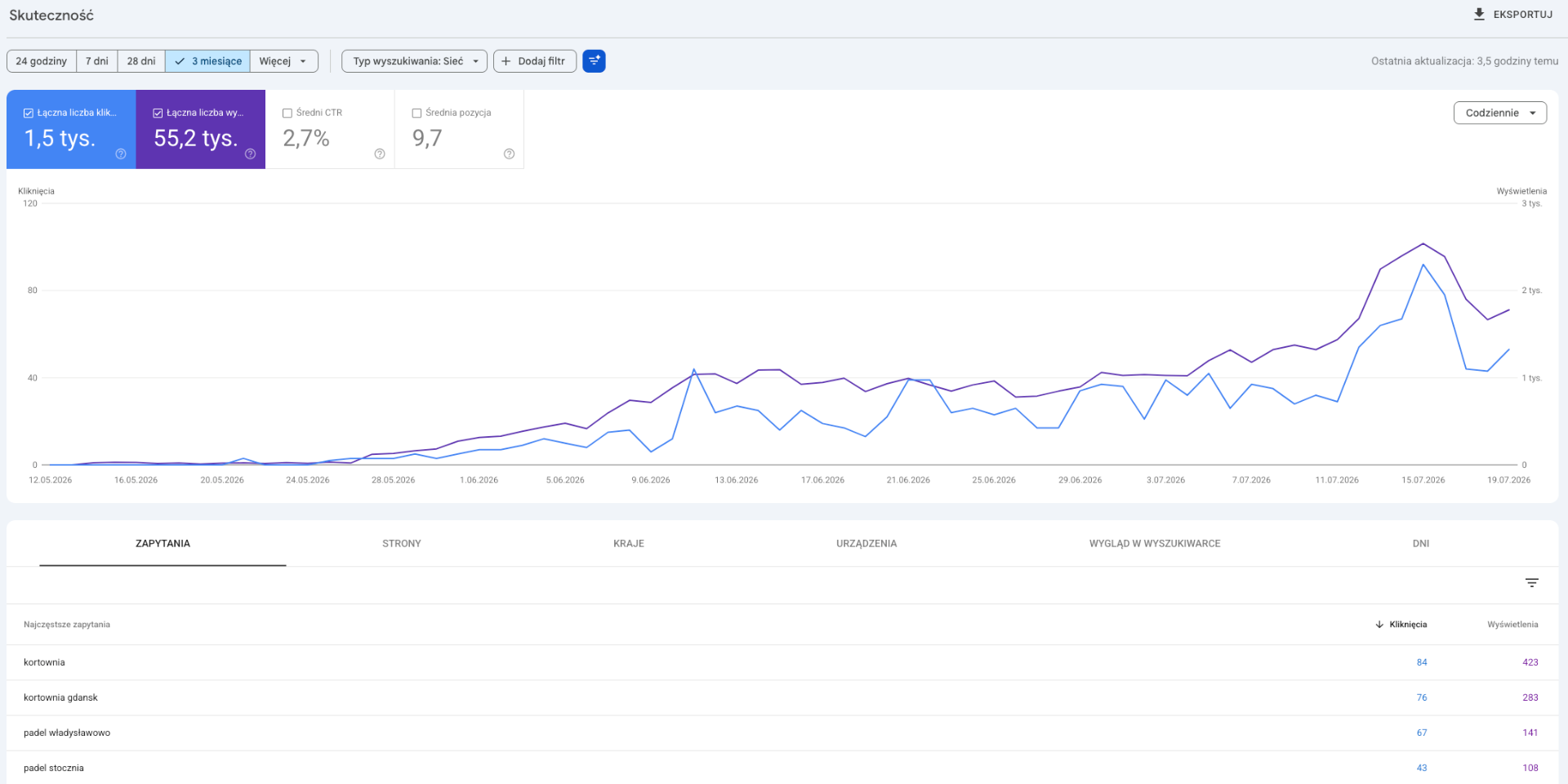Click the Ostatnia aktualizacja status text

pos(1465,61)
